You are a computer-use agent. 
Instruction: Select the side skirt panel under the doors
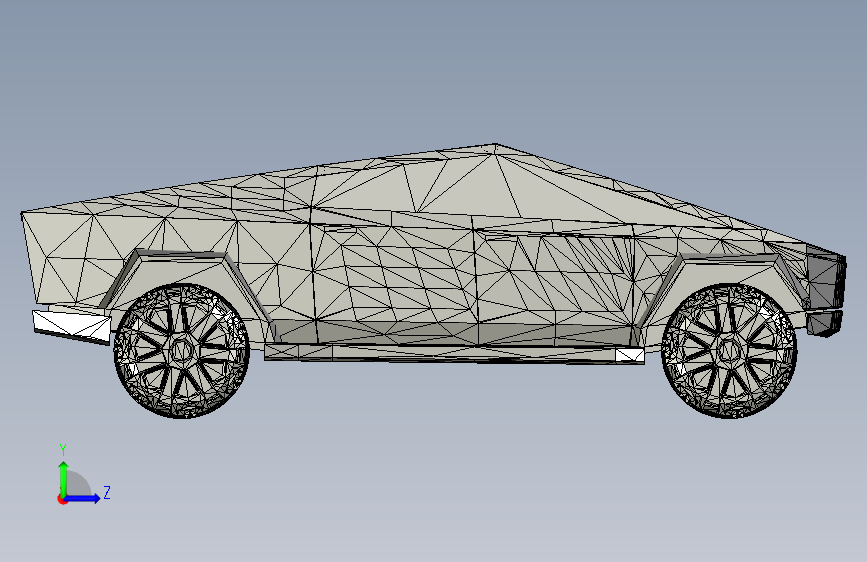453,353
